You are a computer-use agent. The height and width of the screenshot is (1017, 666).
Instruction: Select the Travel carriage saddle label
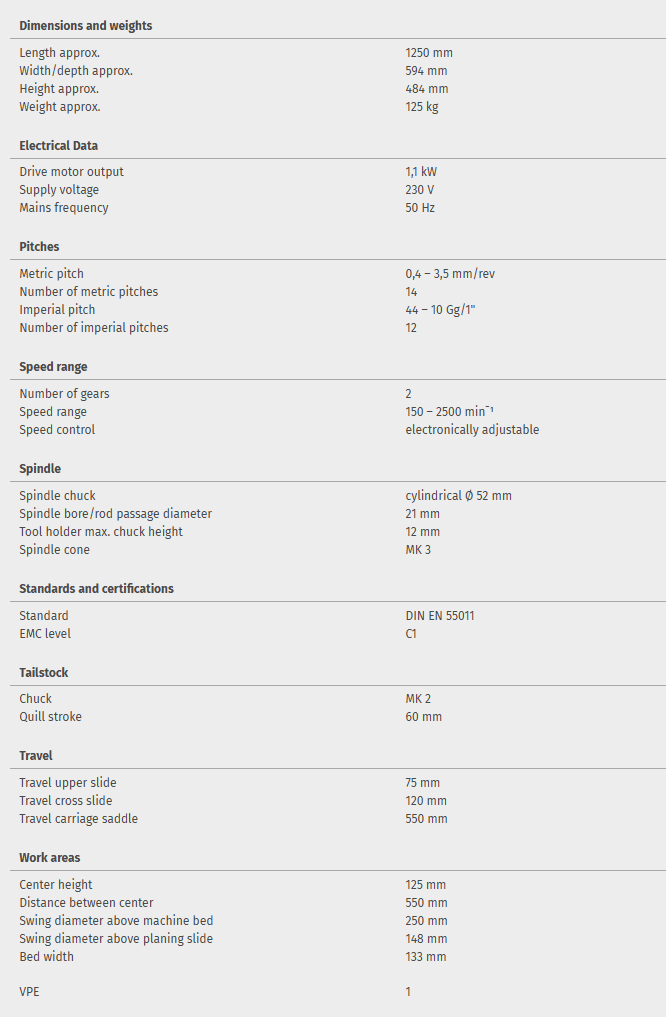(79, 819)
